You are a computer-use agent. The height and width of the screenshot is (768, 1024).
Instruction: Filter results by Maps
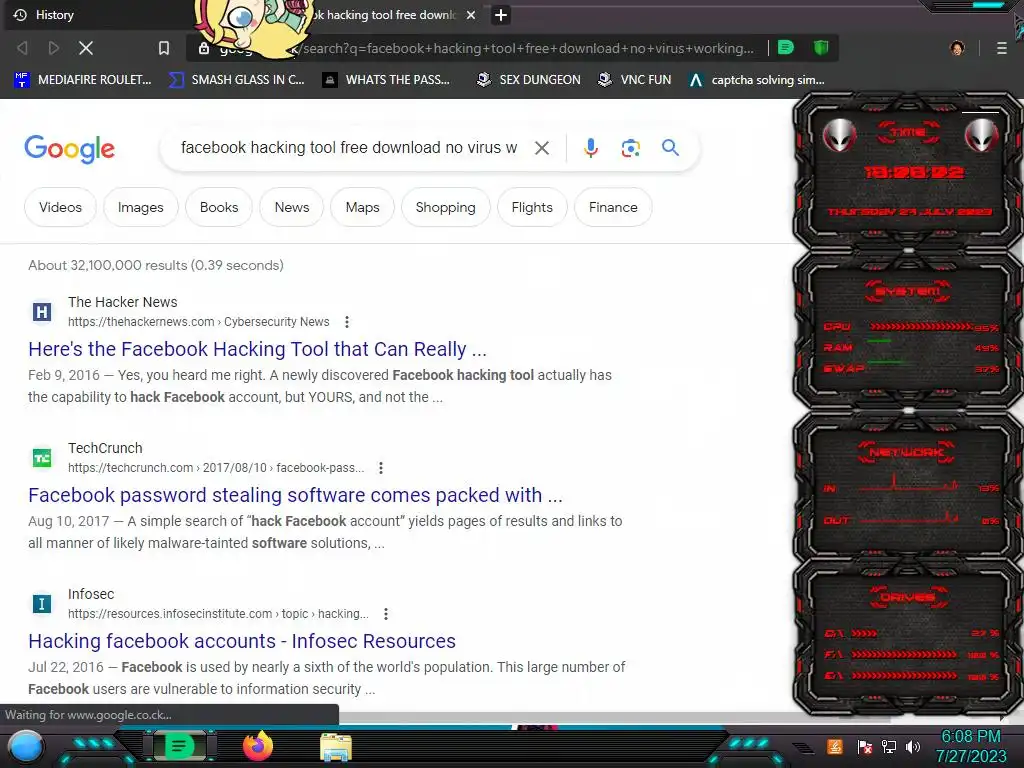tap(362, 207)
